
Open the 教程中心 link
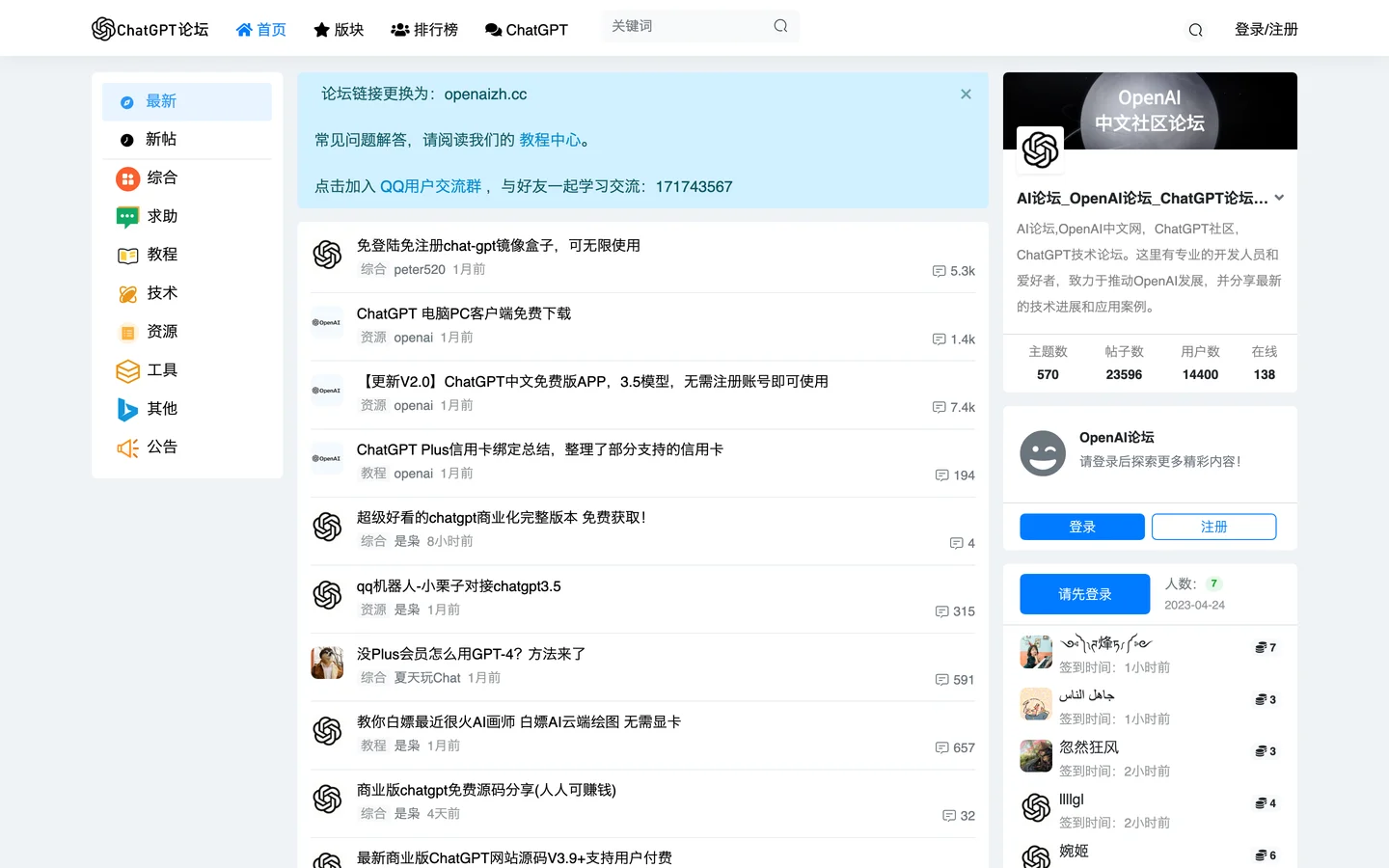550,140
